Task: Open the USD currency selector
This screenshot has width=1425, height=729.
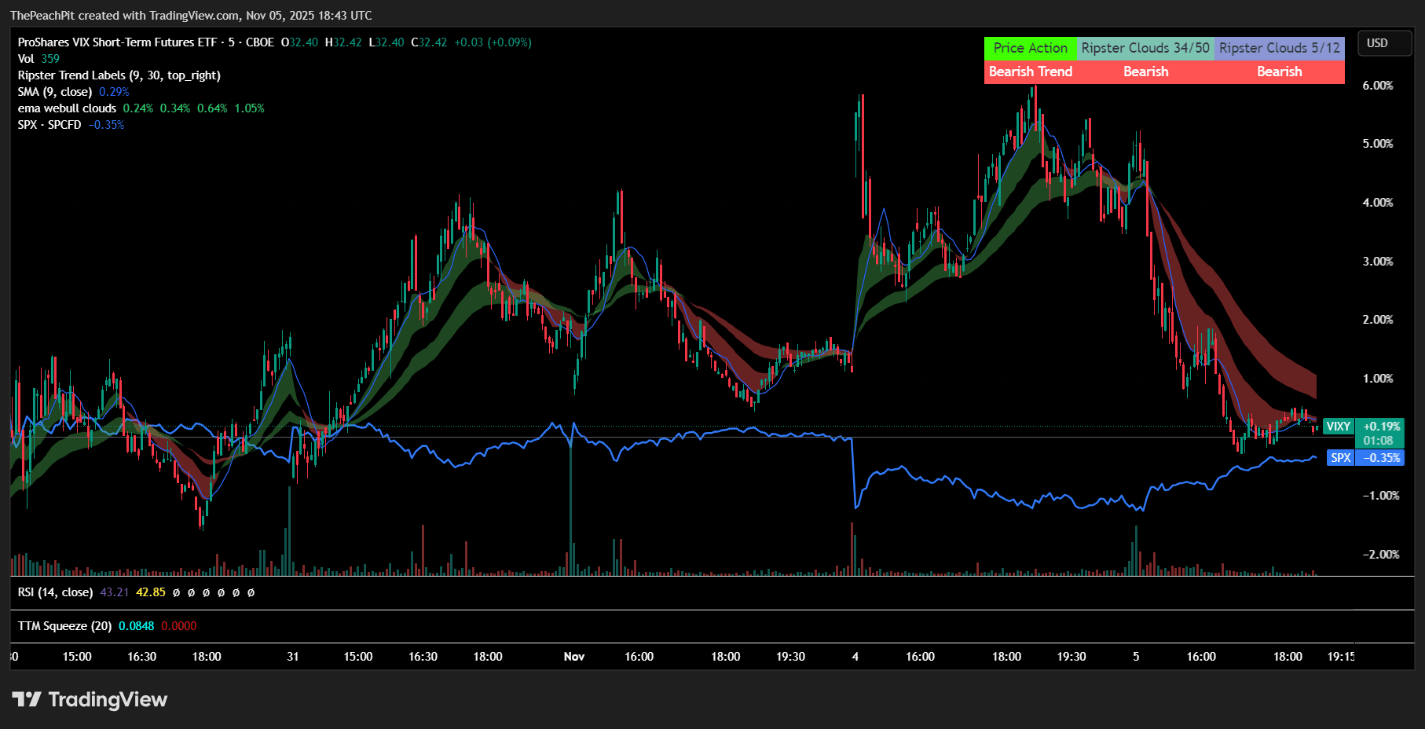Action: pos(1377,43)
